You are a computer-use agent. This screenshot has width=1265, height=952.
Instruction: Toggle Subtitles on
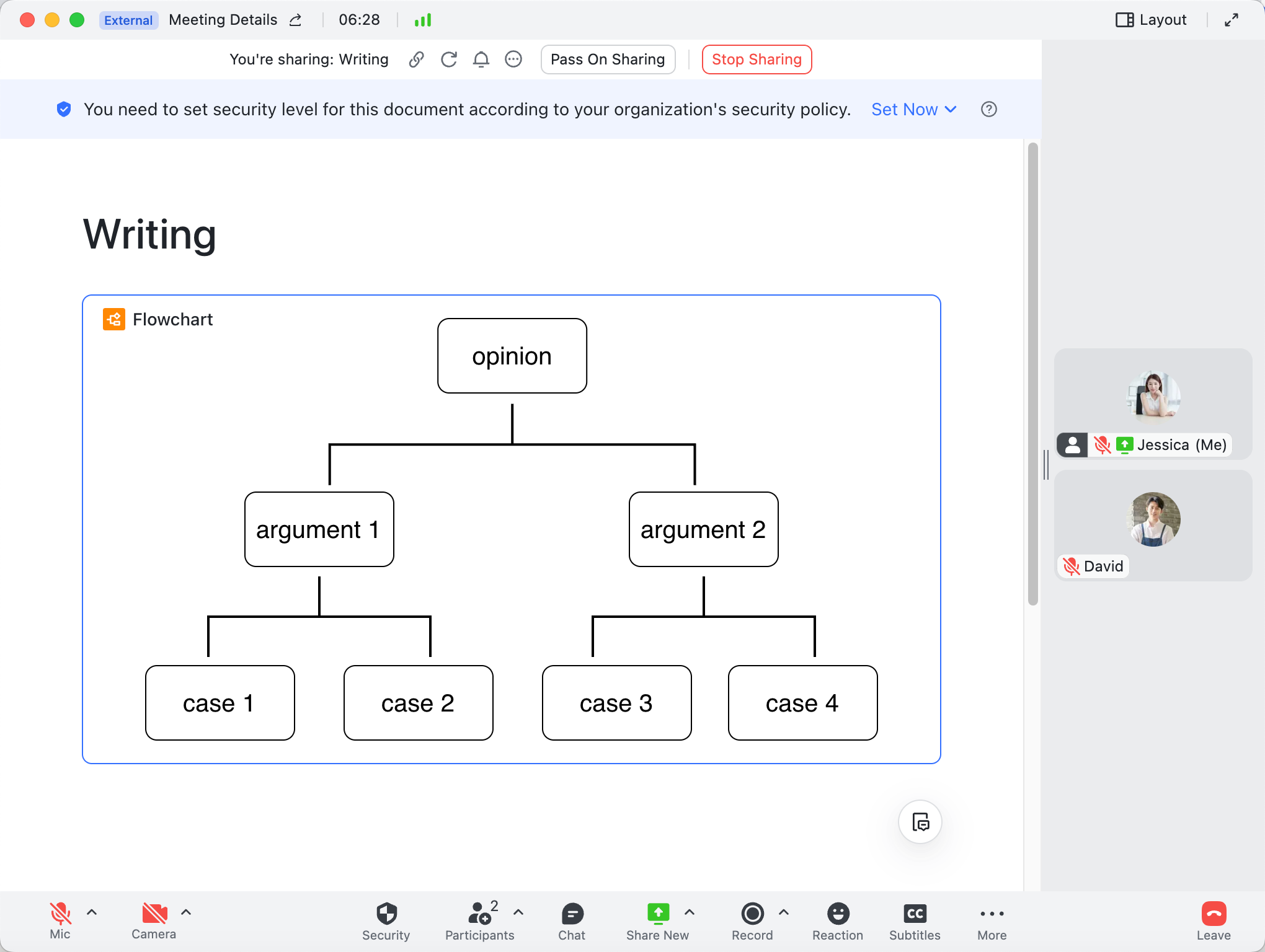pos(915,922)
